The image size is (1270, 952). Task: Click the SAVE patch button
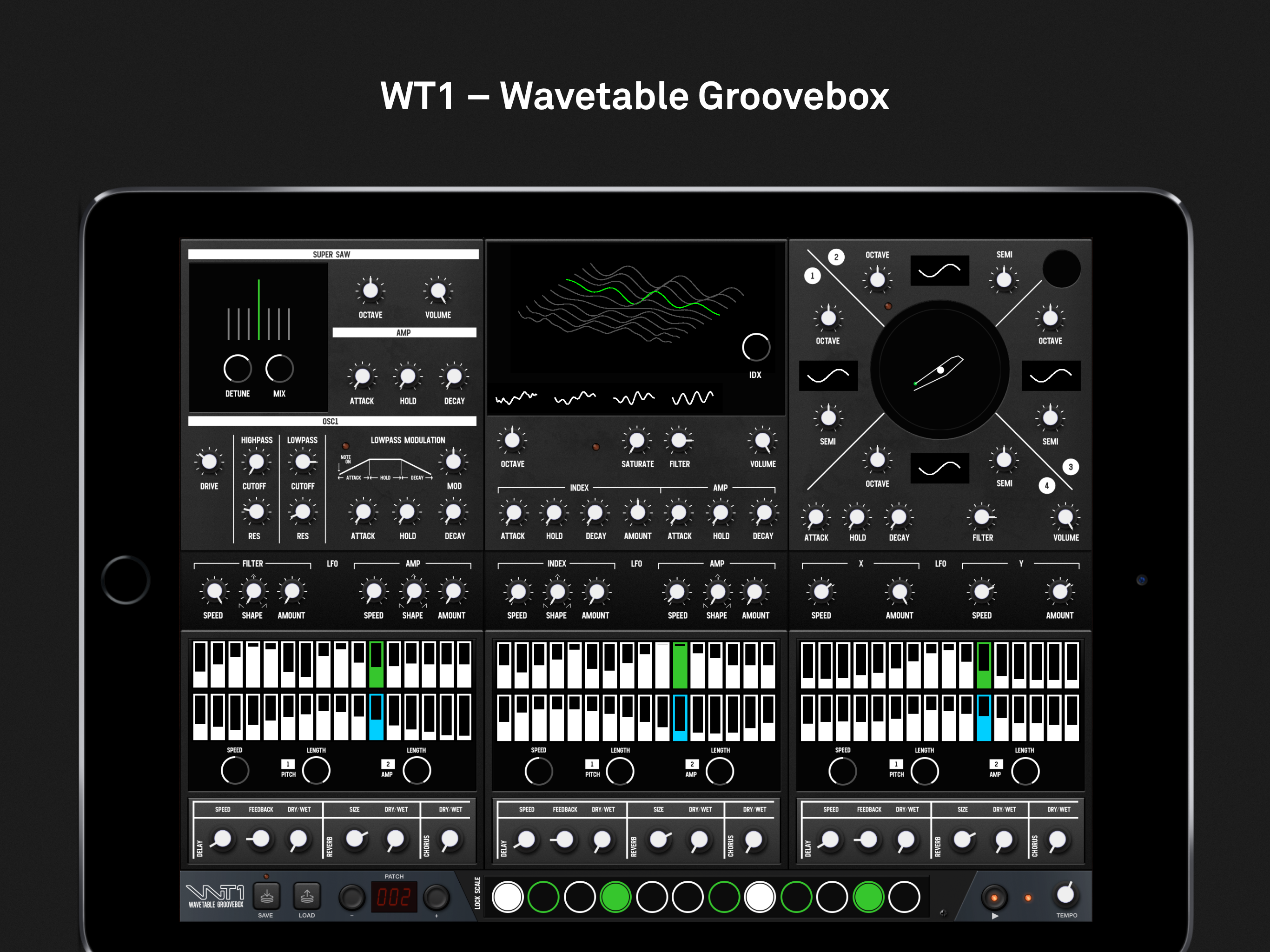[267, 896]
